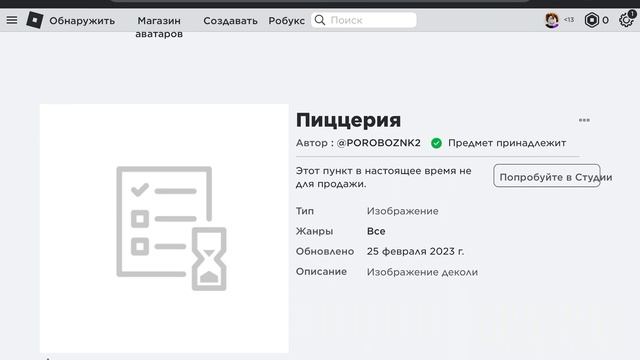This screenshot has width=640, height=360.
Task: Click the Roblox logo icon
Action: (35, 20)
